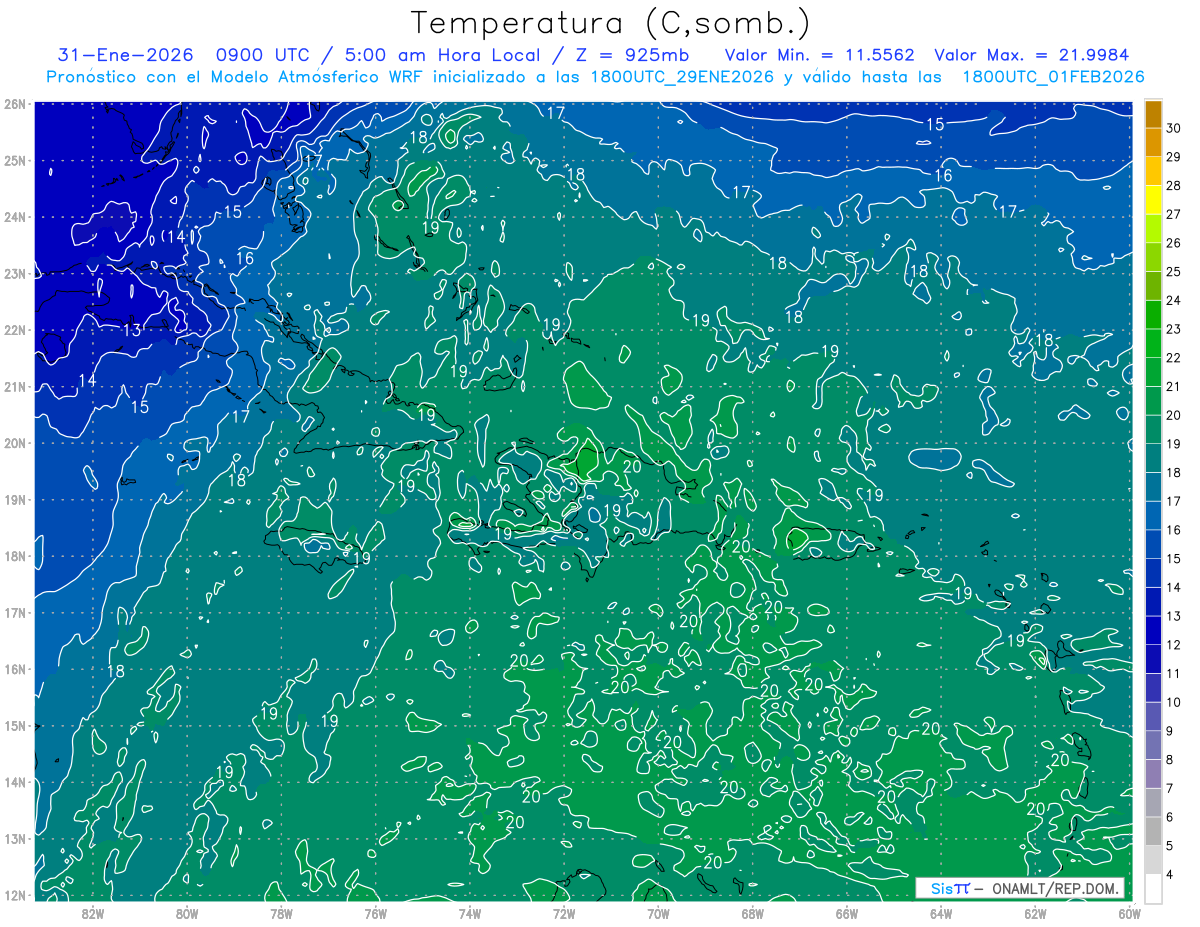The width and height of the screenshot is (1200, 927).
Task: Click the '72W' longitude label
Action: (564, 913)
